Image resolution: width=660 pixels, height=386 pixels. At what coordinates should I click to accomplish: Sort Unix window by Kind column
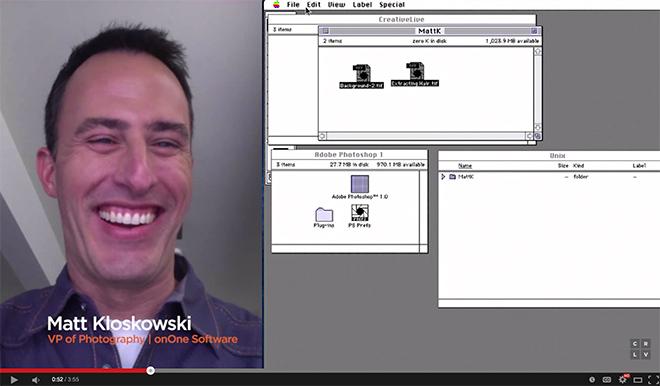578,166
